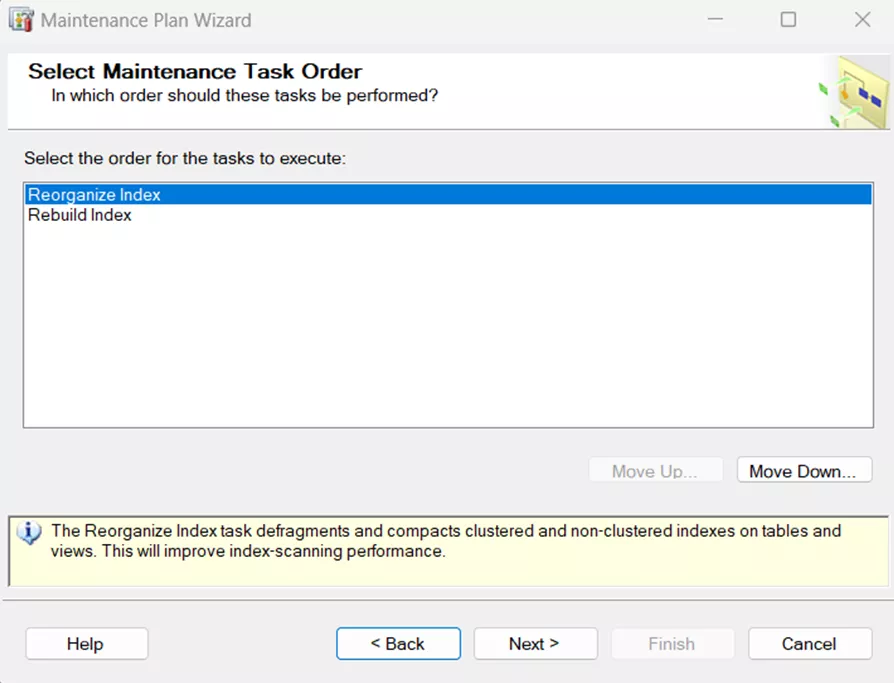
Task: Click the 'Select the order for the tasks' label
Action: (185, 158)
